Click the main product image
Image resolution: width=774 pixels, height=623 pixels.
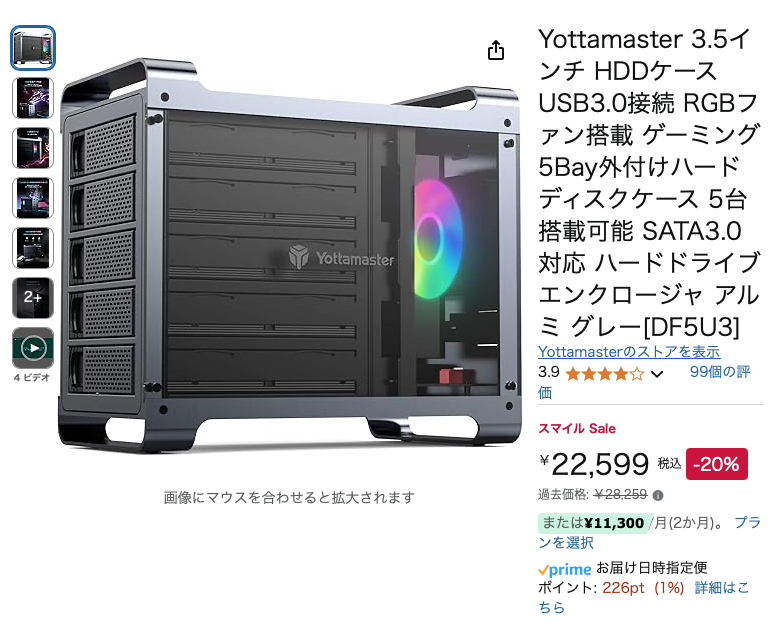click(x=290, y=256)
